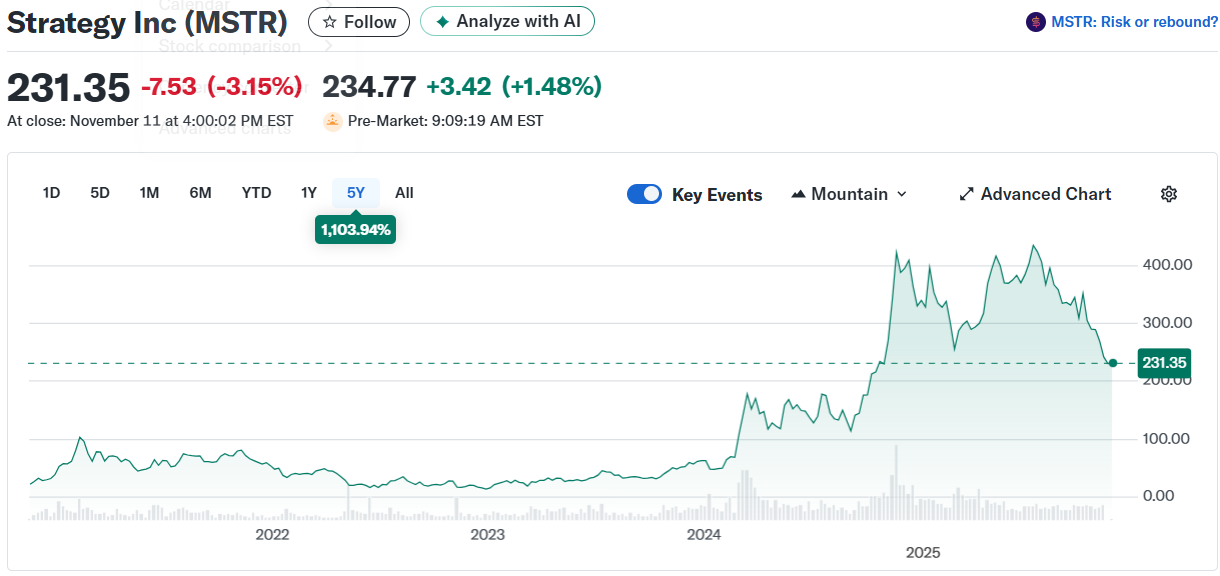Click the star icon in Follow button
This screenshot has width=1220, height=576.
329,22
